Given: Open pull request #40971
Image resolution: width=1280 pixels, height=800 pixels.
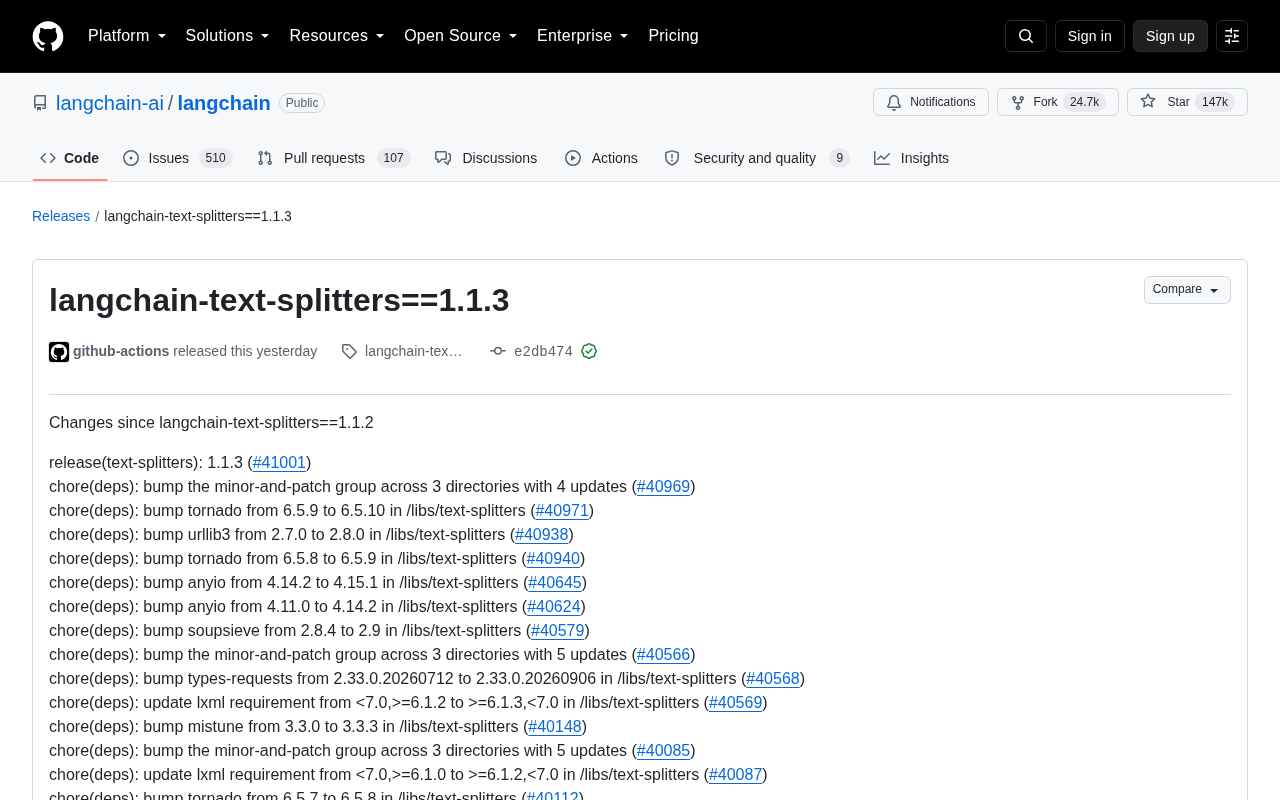Looking at the screenshot, I should 562,511.
